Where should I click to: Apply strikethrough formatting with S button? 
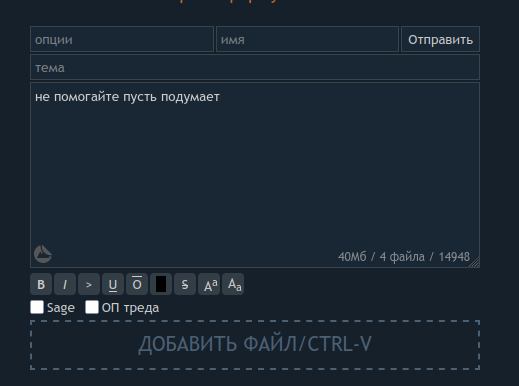point(185,284)
